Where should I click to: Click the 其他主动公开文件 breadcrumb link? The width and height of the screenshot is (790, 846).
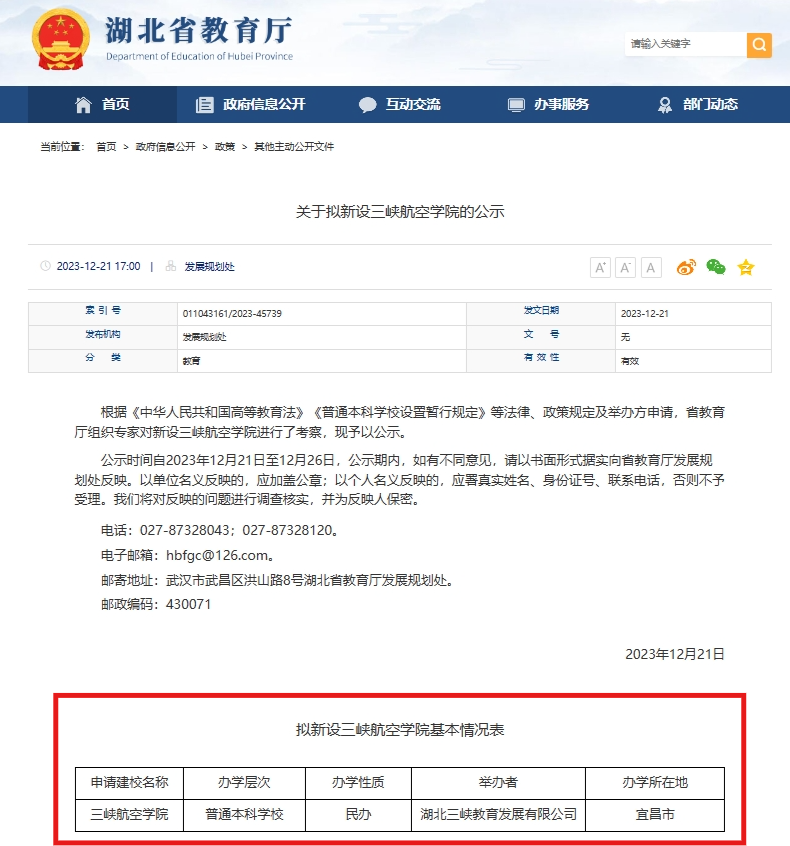pos(294,147)
